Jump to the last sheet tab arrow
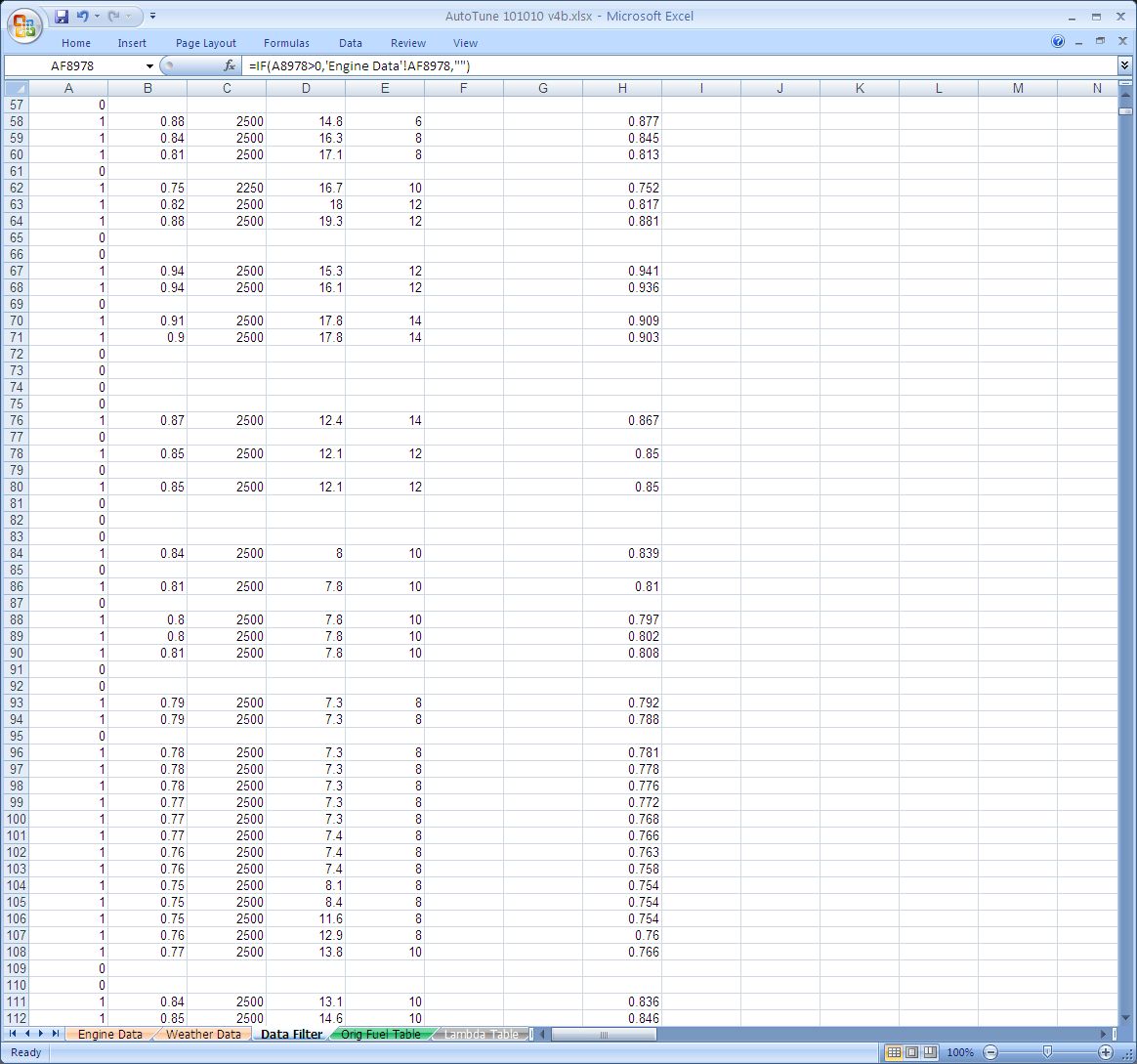 pyautogui.click(x=56, y=1034)
